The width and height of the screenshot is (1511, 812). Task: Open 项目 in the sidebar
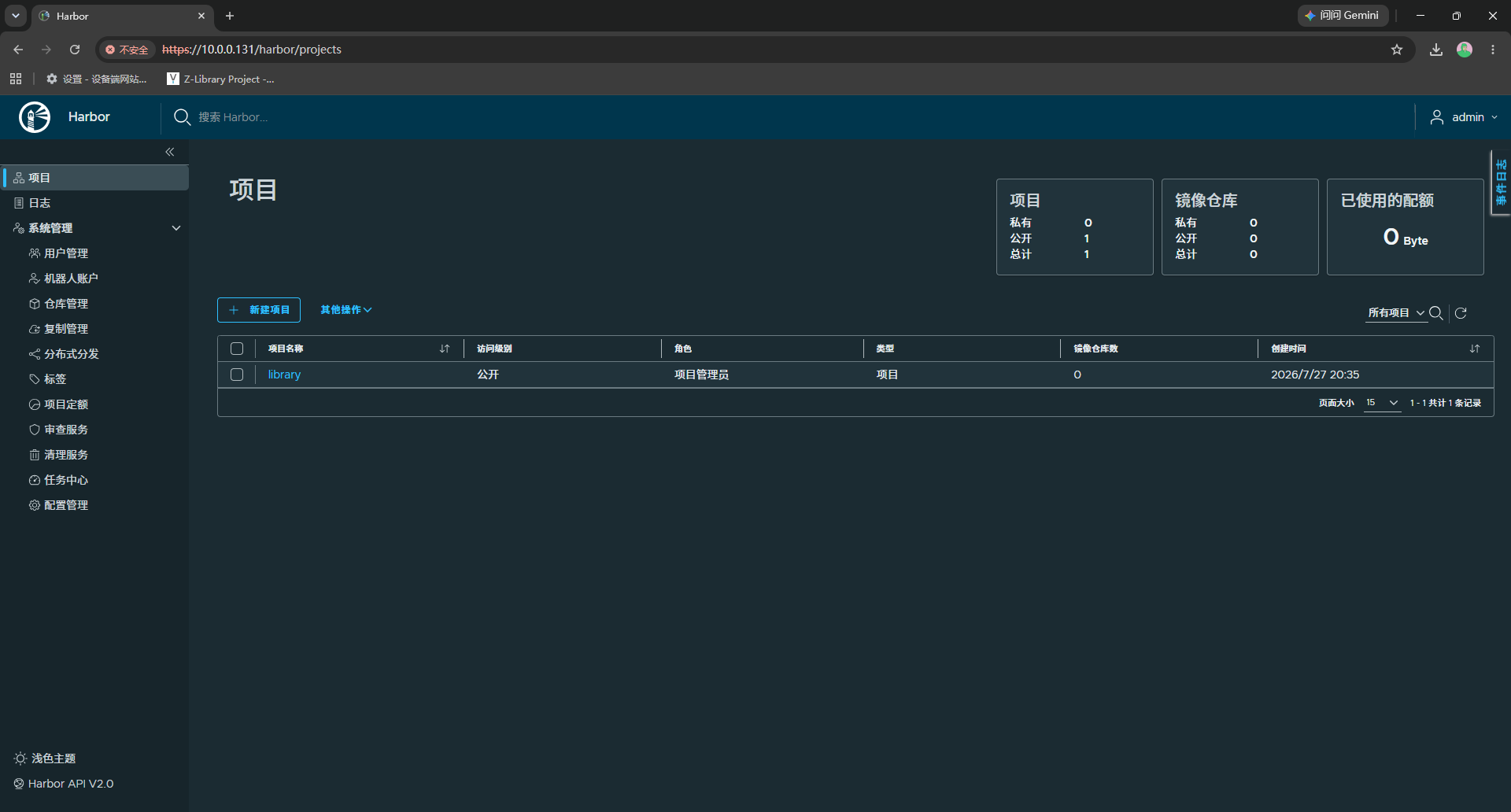coord(94,178)
